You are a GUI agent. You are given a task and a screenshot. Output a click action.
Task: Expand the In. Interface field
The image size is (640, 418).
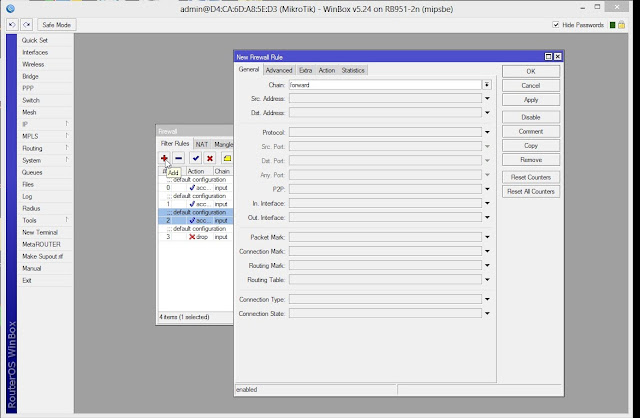(x=487, y=203)
